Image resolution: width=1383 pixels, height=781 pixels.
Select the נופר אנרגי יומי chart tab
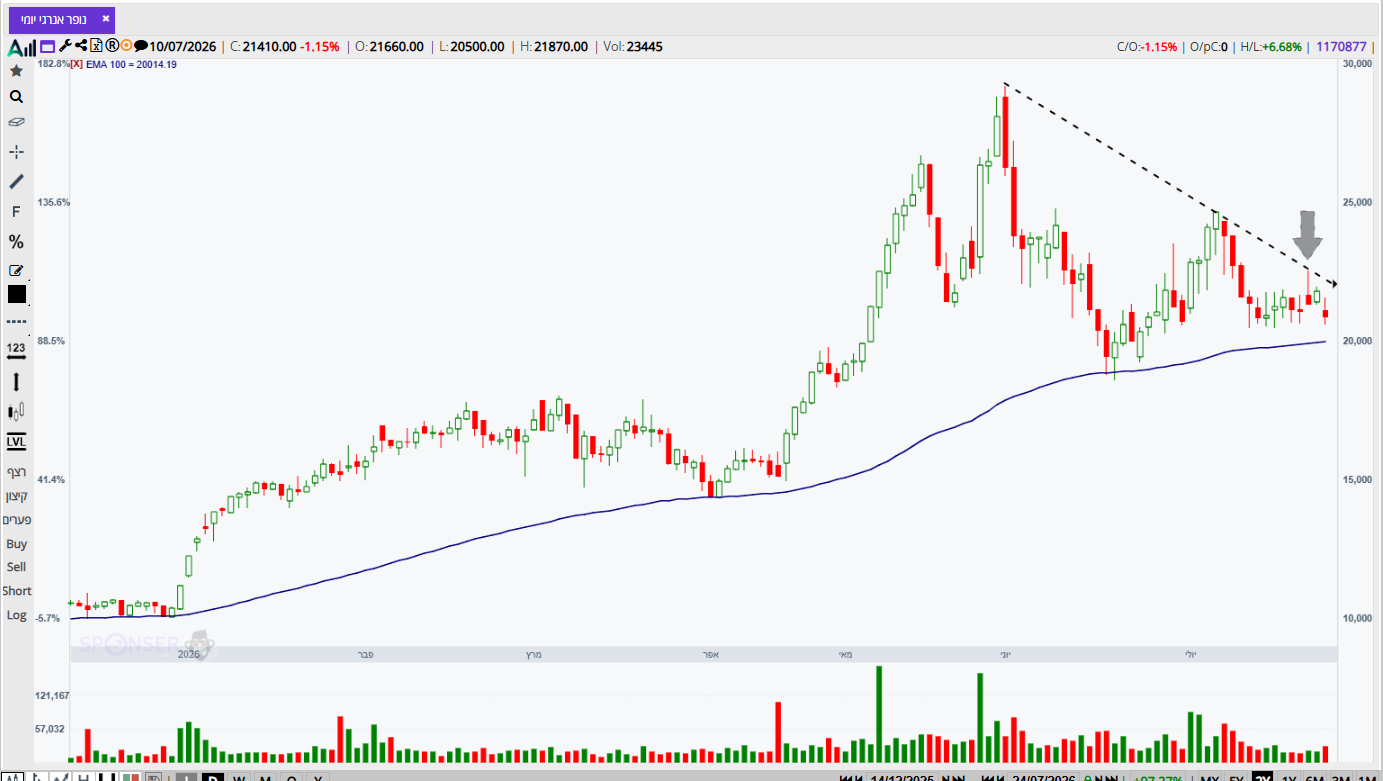55,19
